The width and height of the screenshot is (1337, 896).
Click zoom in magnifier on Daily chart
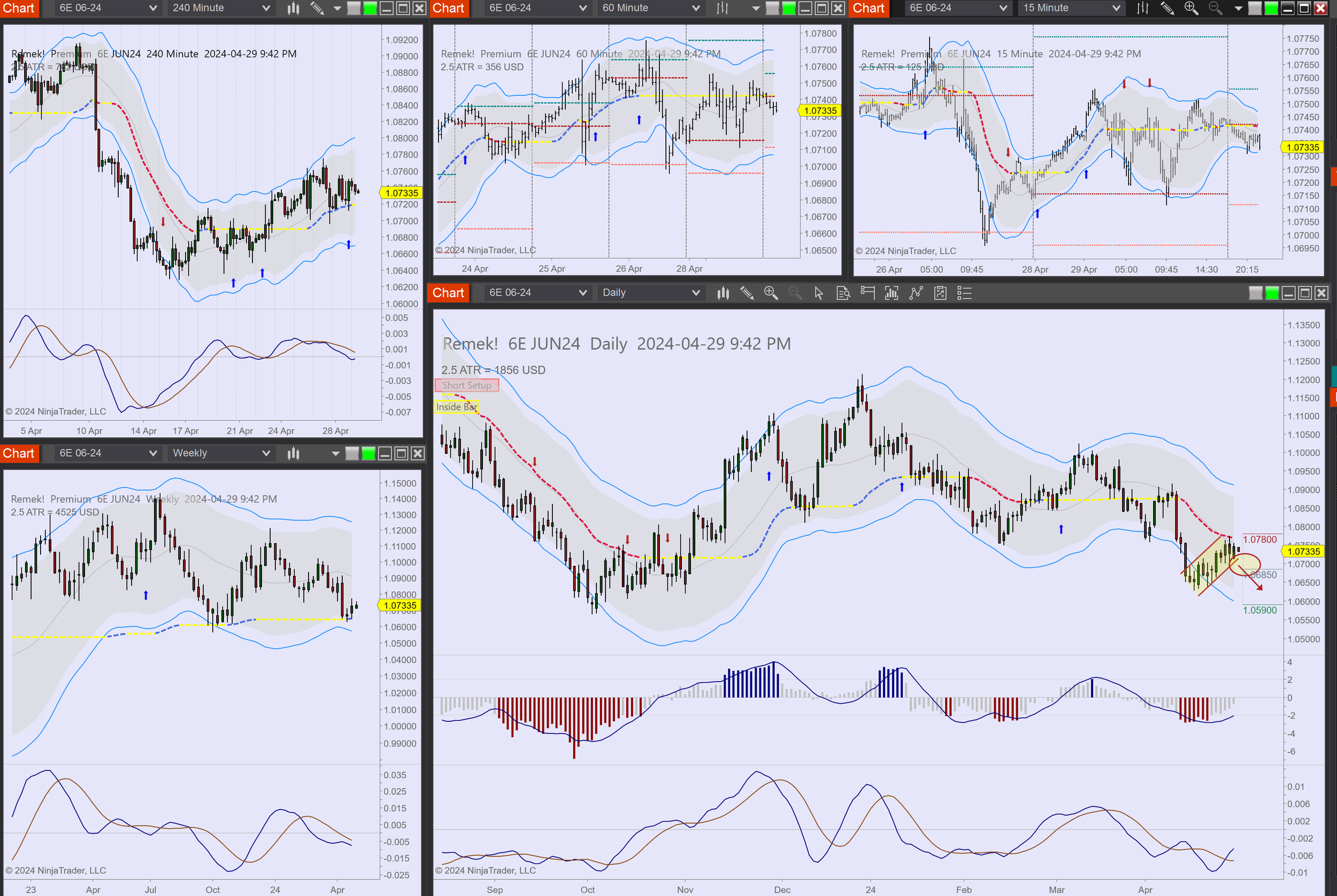point(771,293)
